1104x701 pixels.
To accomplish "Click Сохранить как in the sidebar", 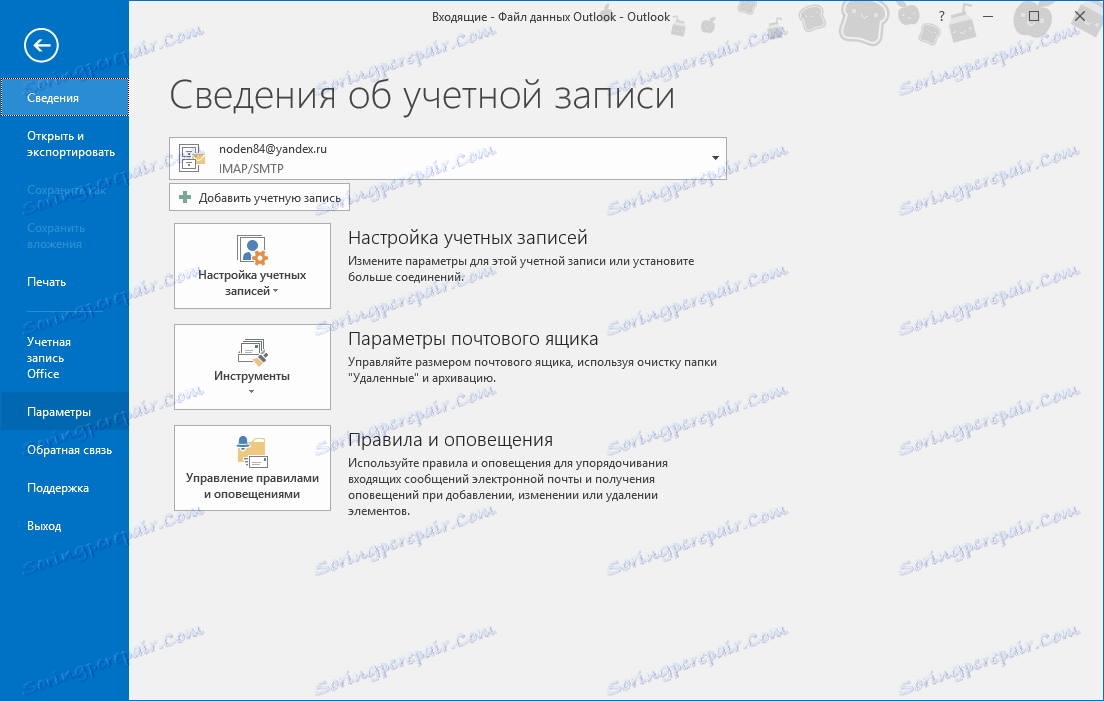I will (x=64, y=190).
